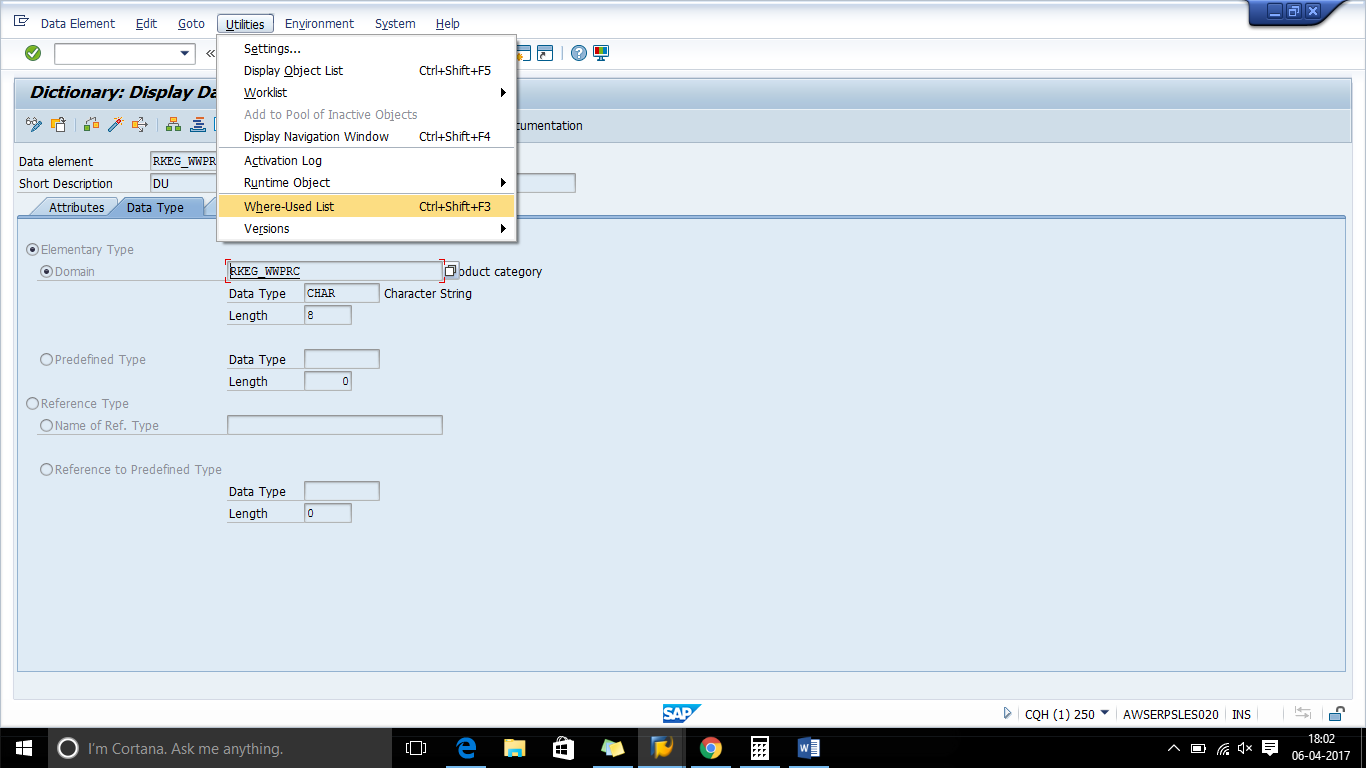Toggle Display/Change mode icon
1366x768 pixels.
click(33, 125)
